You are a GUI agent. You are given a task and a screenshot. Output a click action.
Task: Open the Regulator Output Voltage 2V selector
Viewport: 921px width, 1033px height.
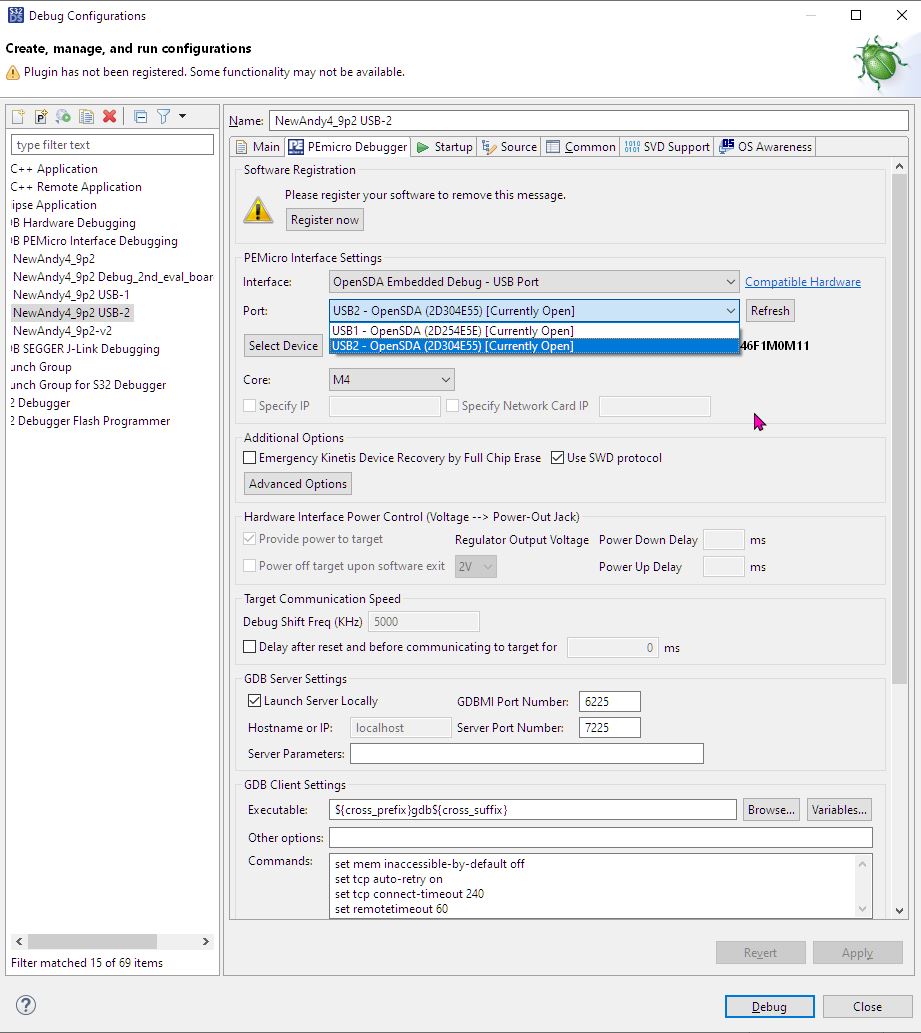476,566
